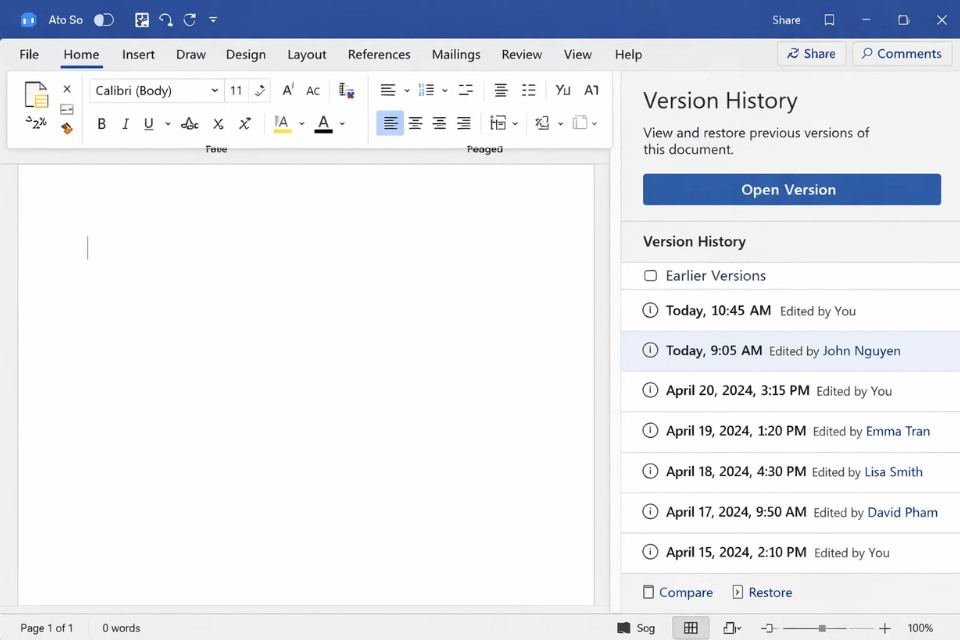This screenshot has height=640, width=960.
Task: Toggle left alignment off
Action: click(390, 123)
